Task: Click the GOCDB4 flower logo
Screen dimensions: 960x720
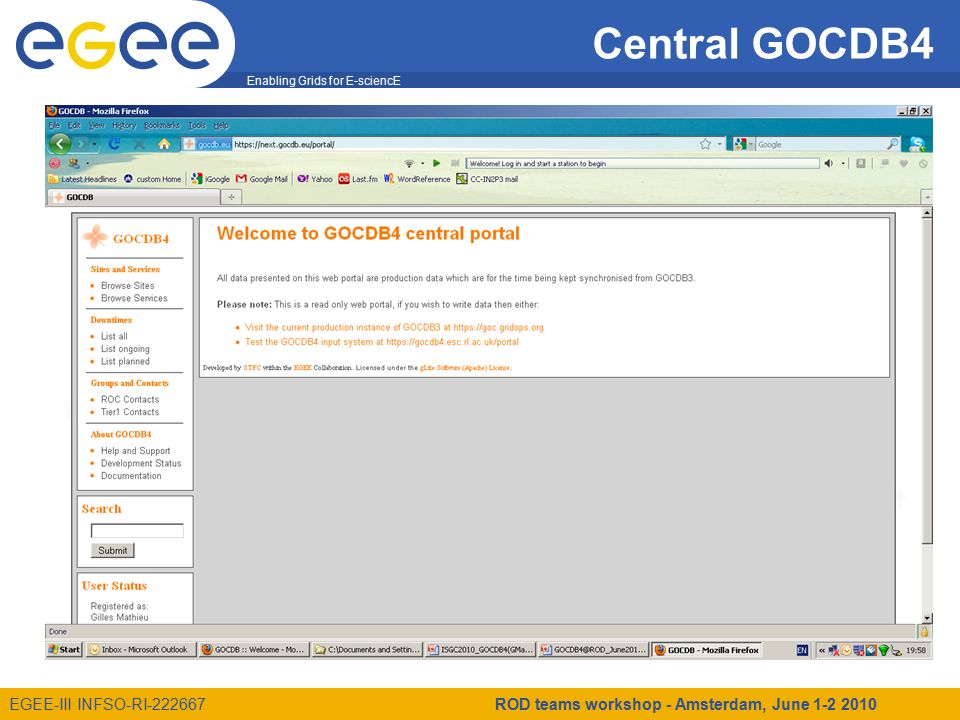Action: (96, 238)
